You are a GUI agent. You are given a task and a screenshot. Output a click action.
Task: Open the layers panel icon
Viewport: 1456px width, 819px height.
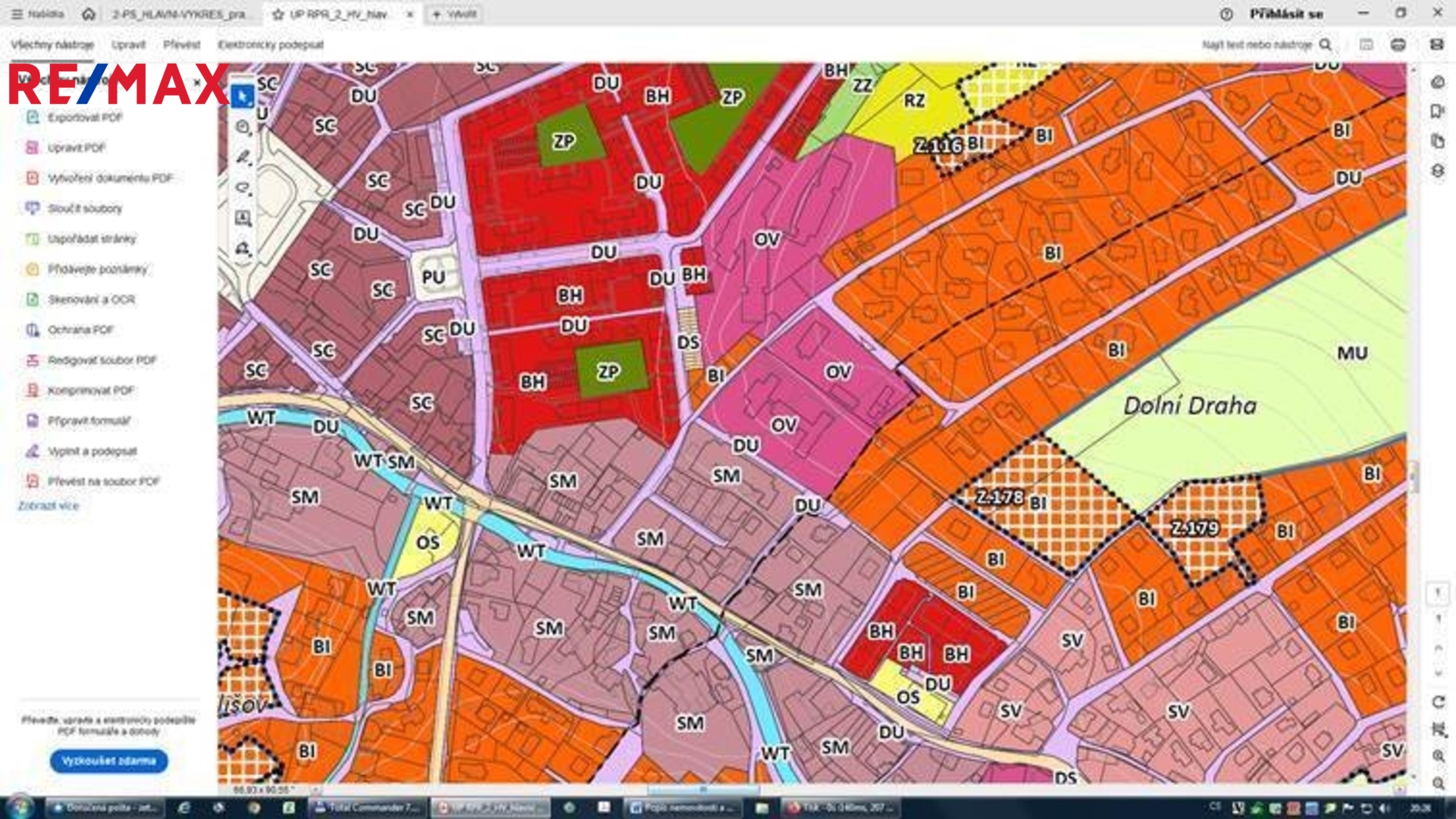click(1437, 171)
